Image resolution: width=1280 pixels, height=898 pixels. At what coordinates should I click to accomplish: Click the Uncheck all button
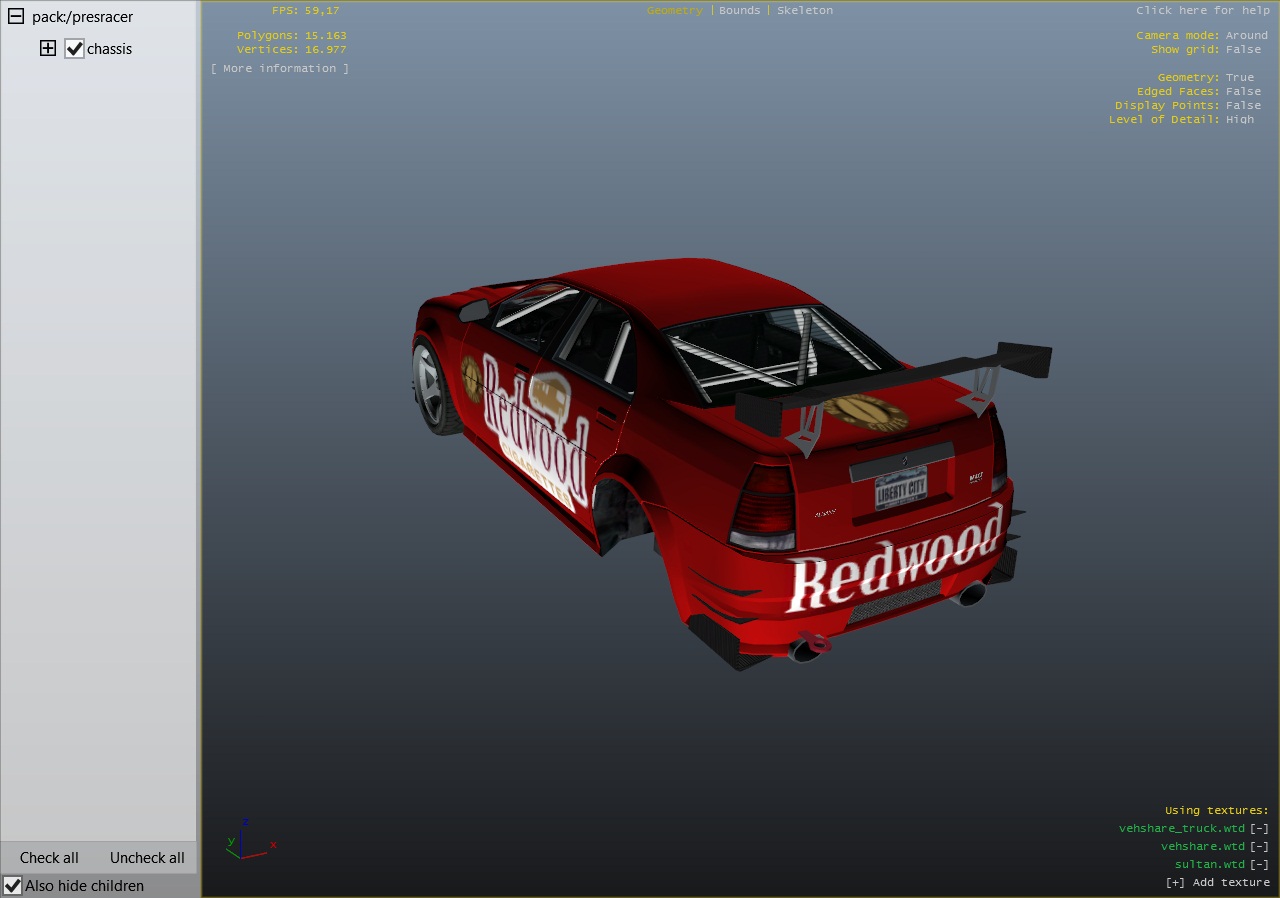point(147,858)
